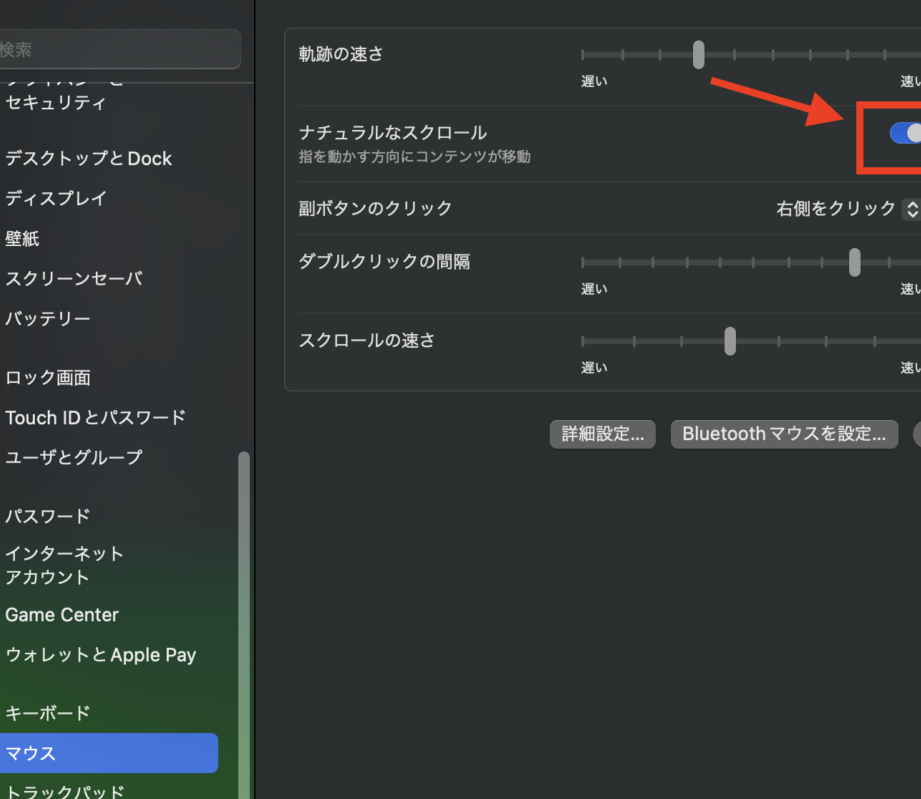Viewport: 921px width, 799px height.
Task: Open キーボード settings in the sidebar
Action: (48, 713)
